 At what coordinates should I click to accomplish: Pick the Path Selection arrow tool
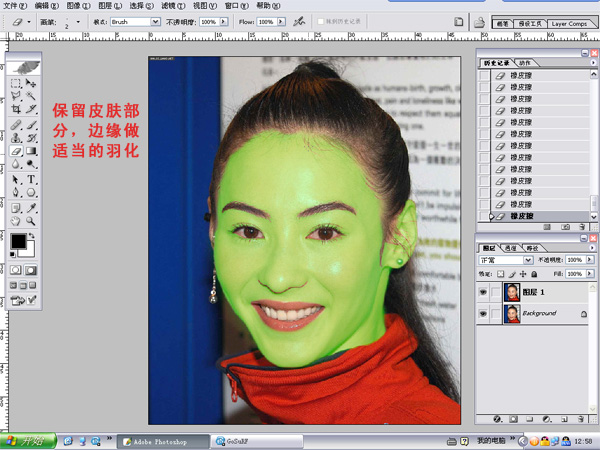[16, 179]
